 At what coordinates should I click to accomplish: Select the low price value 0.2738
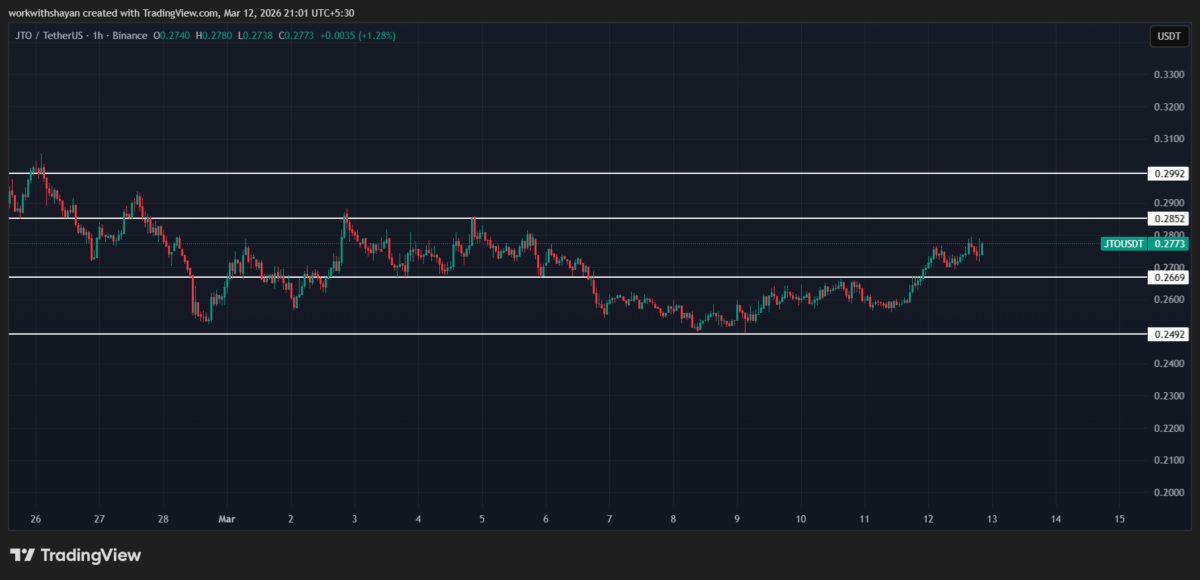coord(256,35)
